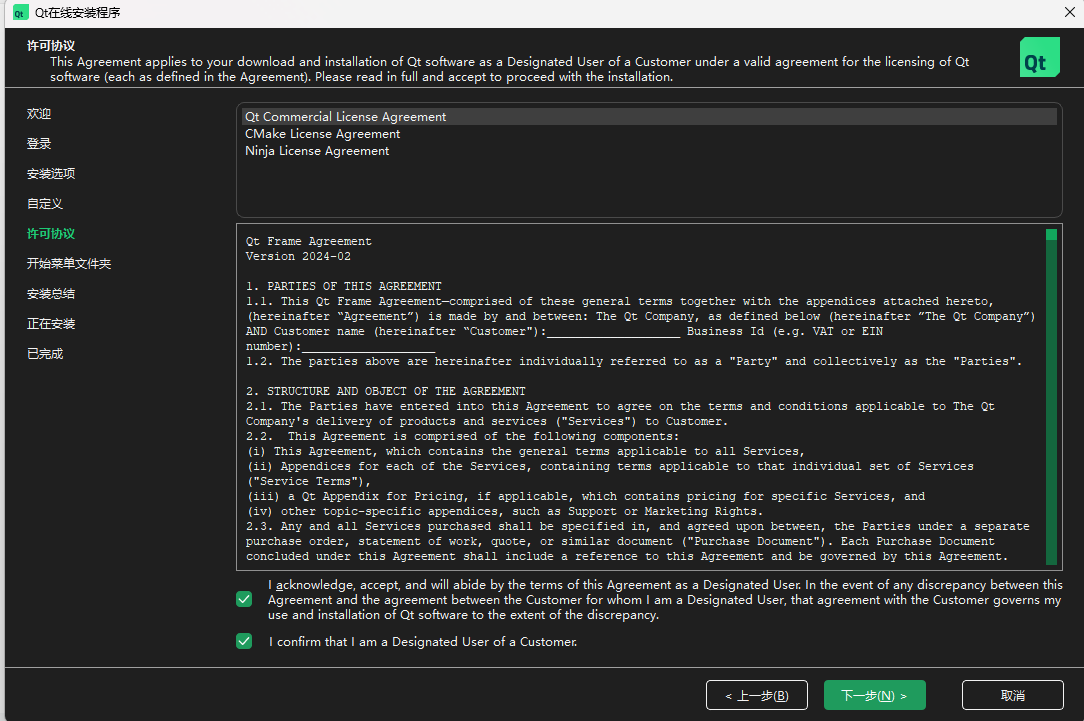This screenshot has height=721, width=1084.
Task: Go to the next step with 下一步(N)
Action: [875, 695]
